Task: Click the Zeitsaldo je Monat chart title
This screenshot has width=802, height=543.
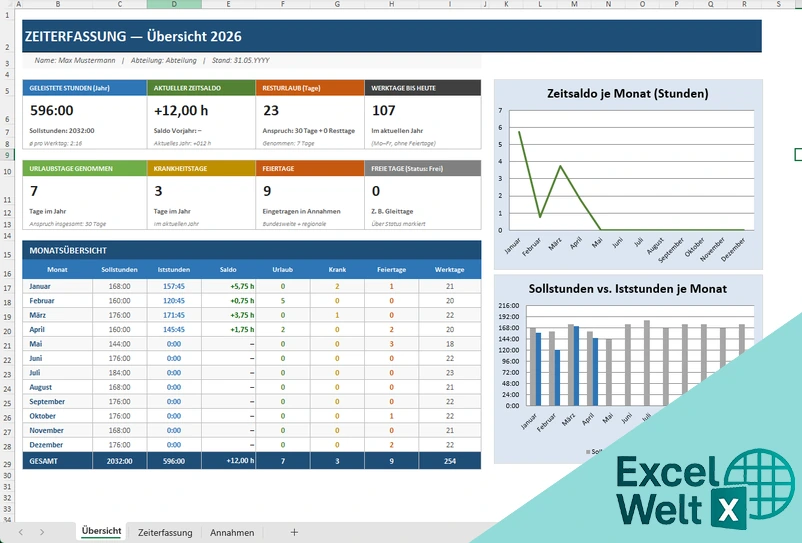Action: click(628, 94)
